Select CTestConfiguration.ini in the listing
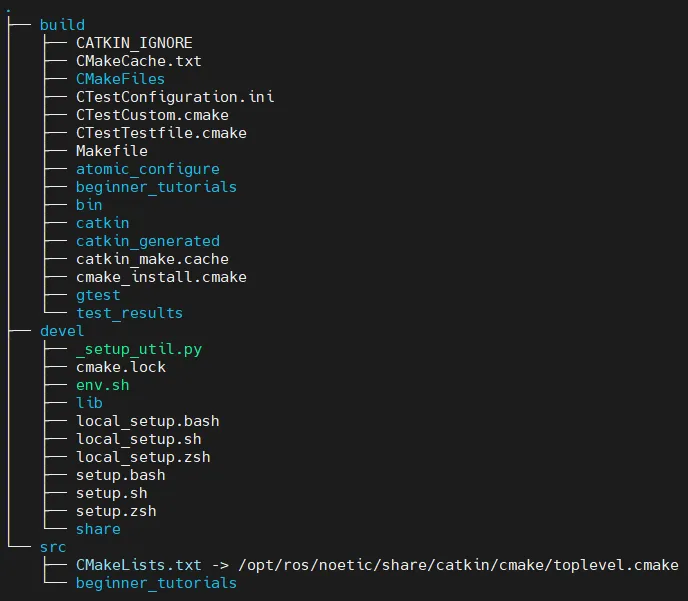688x601 pixels. point(175,97)
